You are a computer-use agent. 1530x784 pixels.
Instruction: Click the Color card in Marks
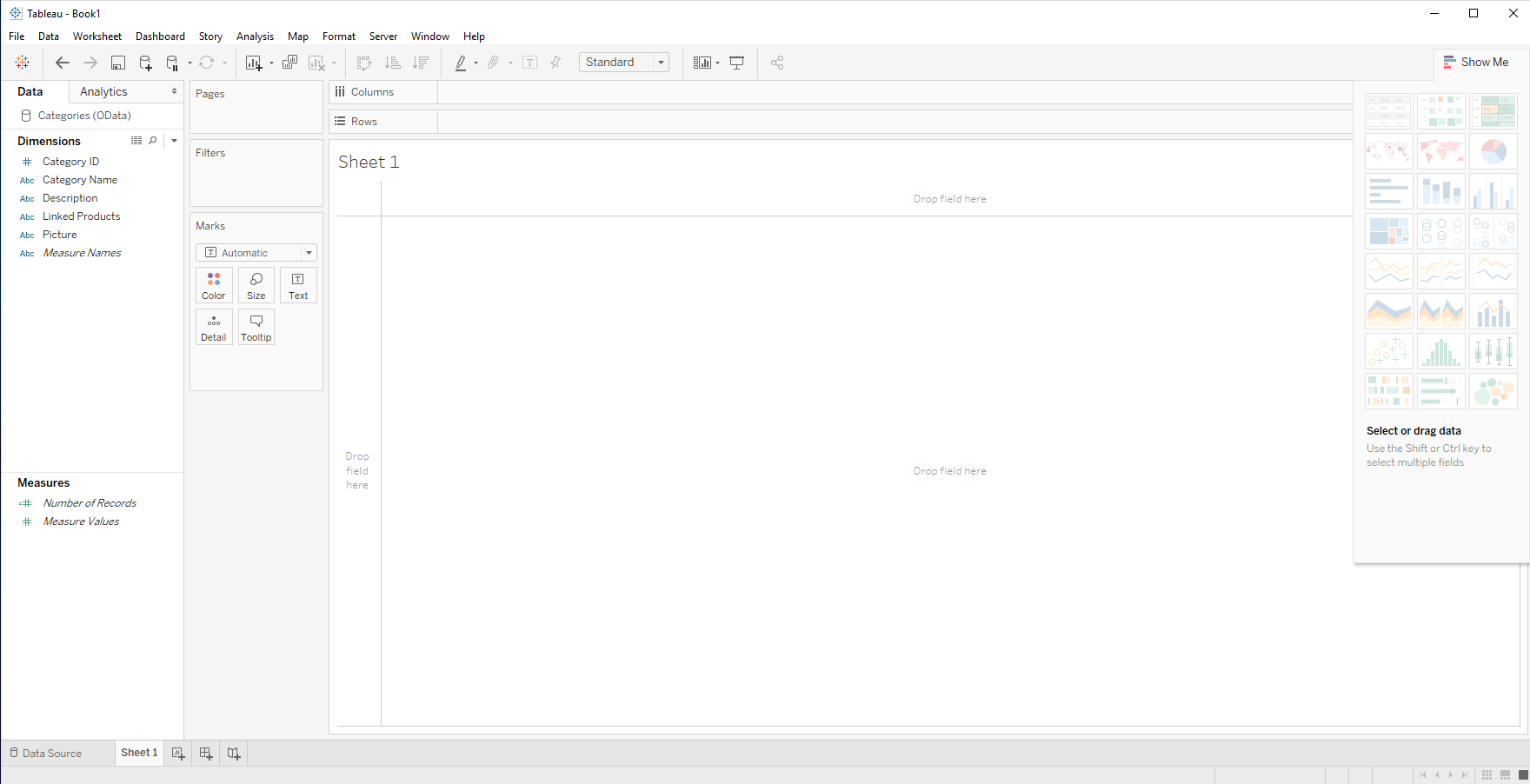click(214, 285)
